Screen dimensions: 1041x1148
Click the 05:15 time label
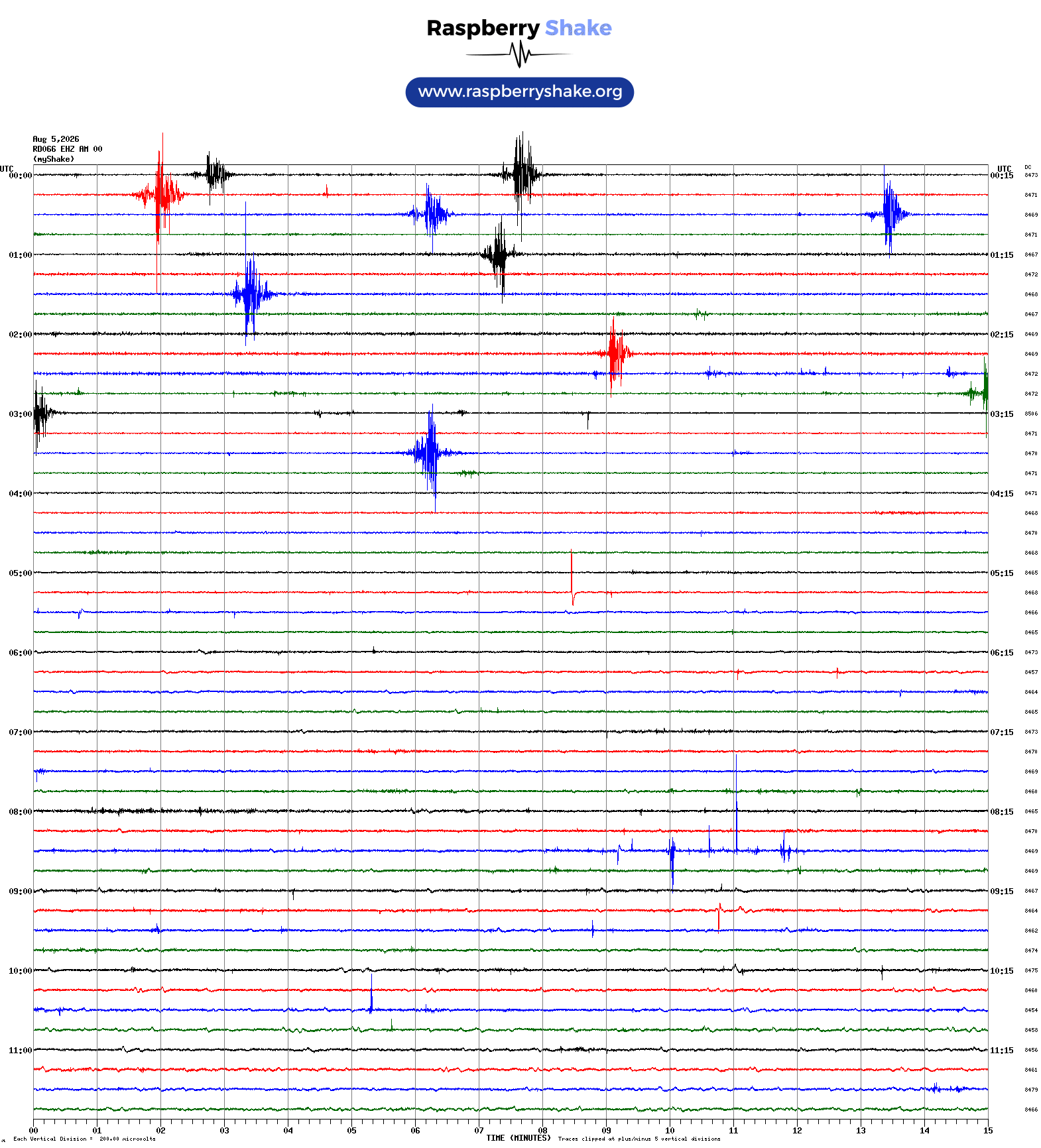tap(1002, 573)
